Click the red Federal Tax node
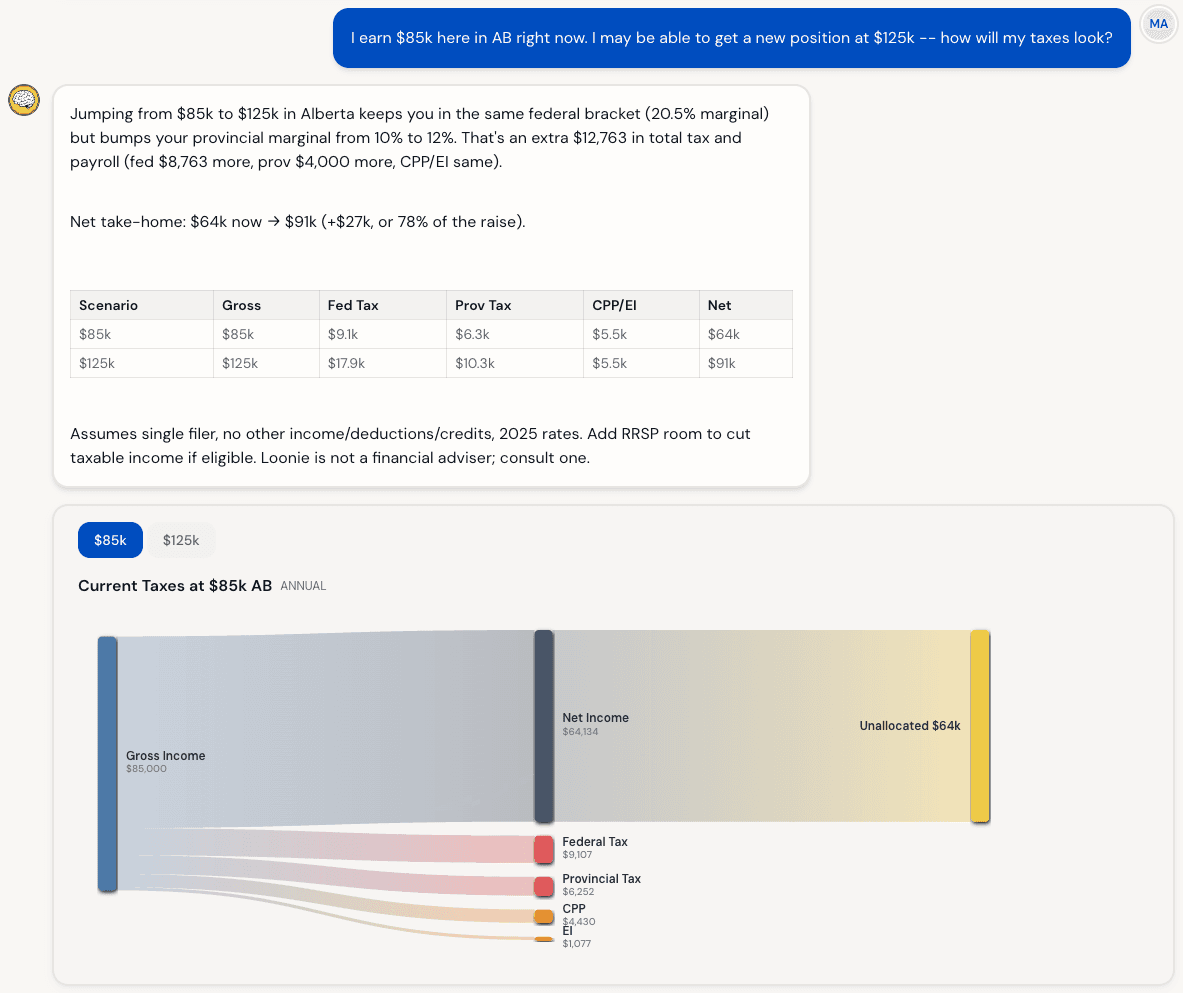 coord(543,849)
